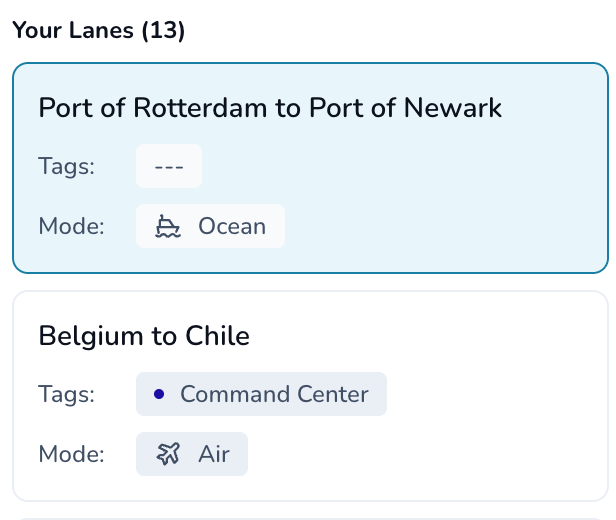Click the word Ocean beside the ship icon
The height and width of the screenshot is (520, 616).
(x=232, y=226)
